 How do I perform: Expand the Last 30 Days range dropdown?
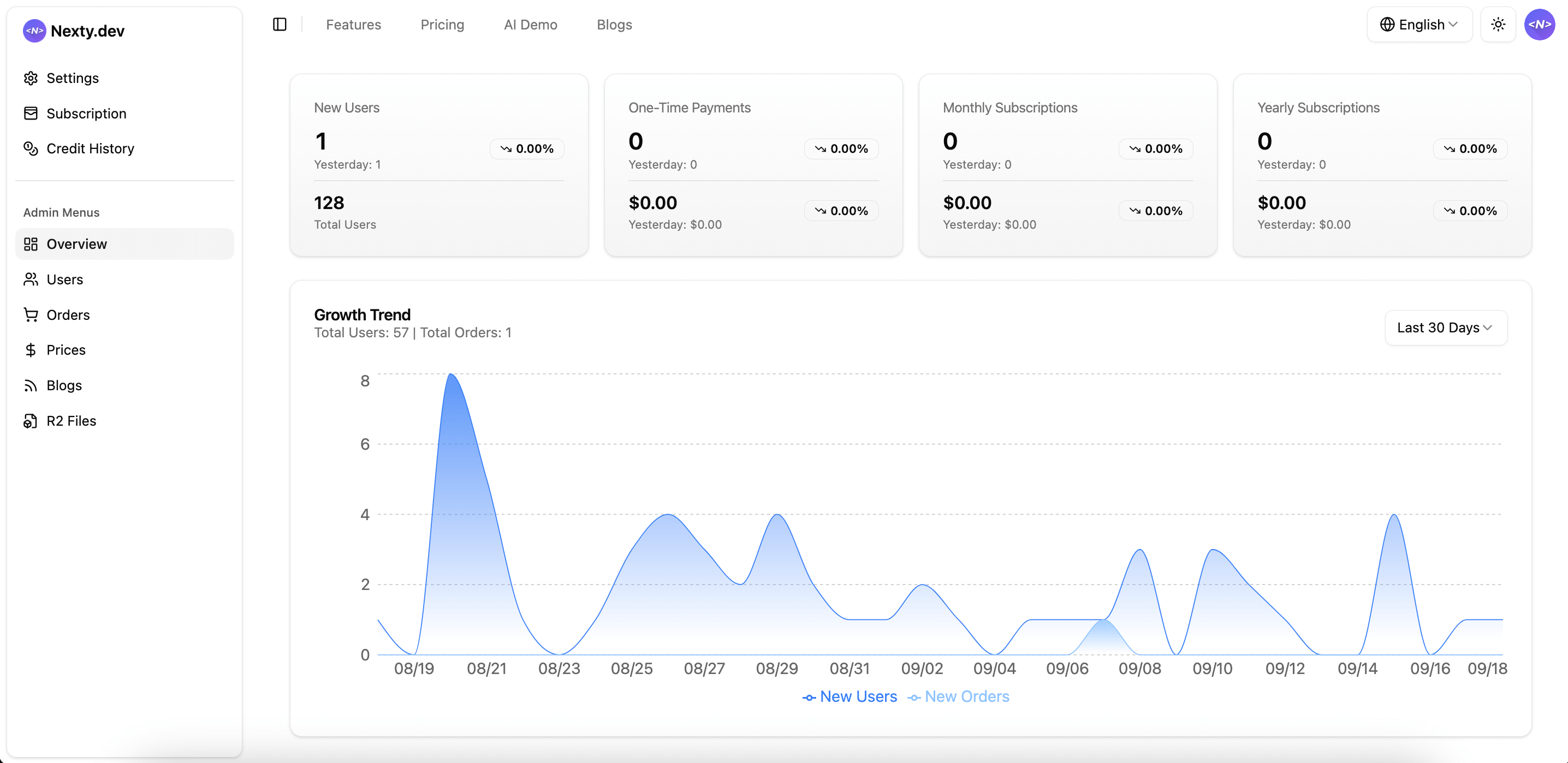pos(1445,327)
